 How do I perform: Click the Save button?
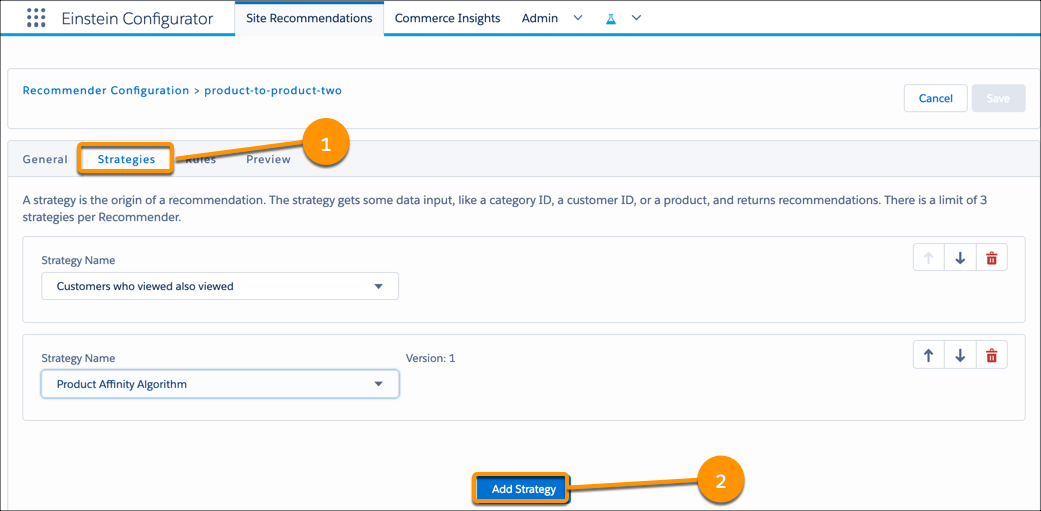[x=998, y=98]
